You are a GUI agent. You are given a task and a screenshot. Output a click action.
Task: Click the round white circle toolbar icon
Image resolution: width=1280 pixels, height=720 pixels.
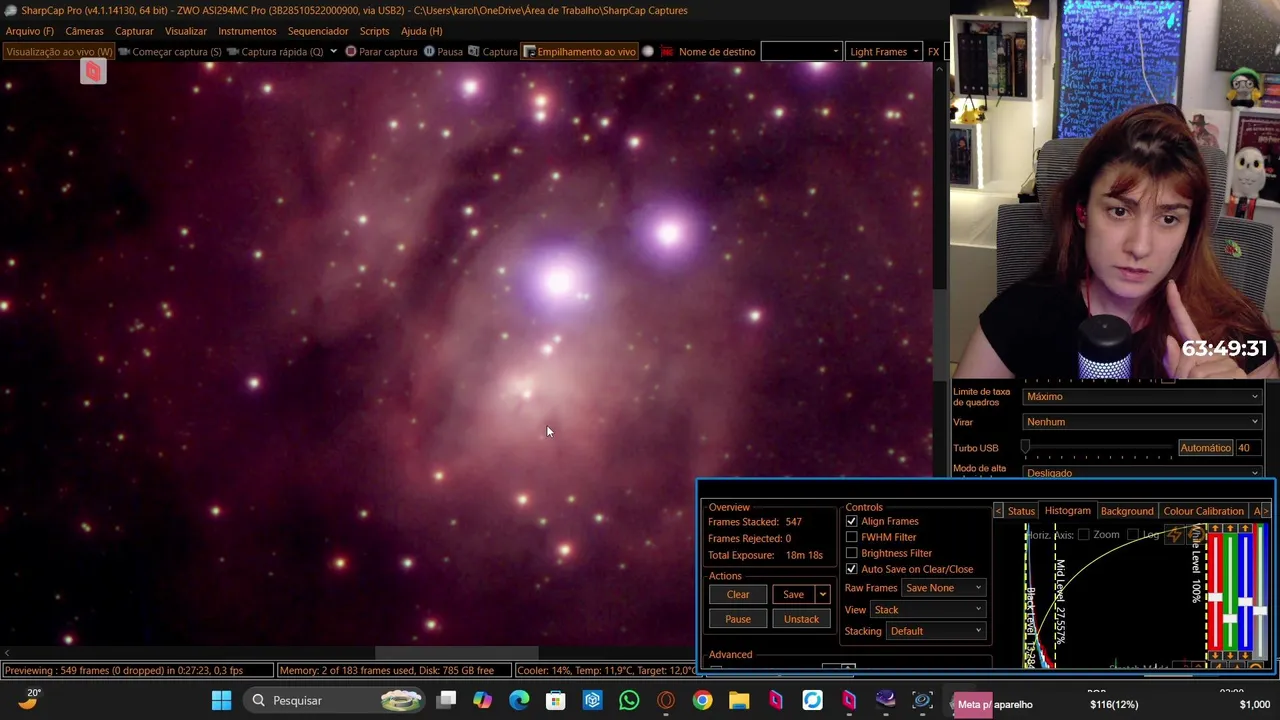(648, 52)
